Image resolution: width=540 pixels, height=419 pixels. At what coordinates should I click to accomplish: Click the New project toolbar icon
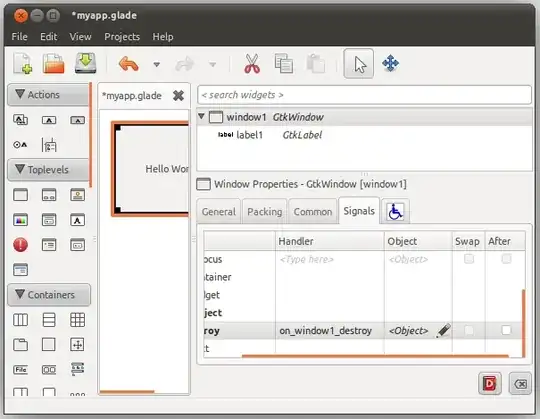click(22, 63)
